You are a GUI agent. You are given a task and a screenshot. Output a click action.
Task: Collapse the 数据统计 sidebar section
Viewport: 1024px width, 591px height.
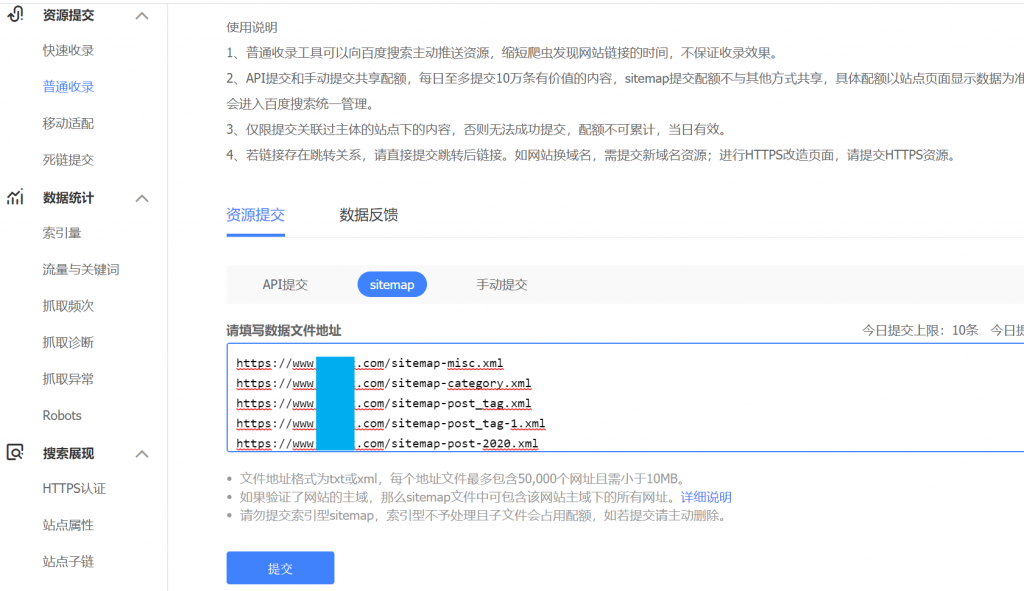(142, 198)
